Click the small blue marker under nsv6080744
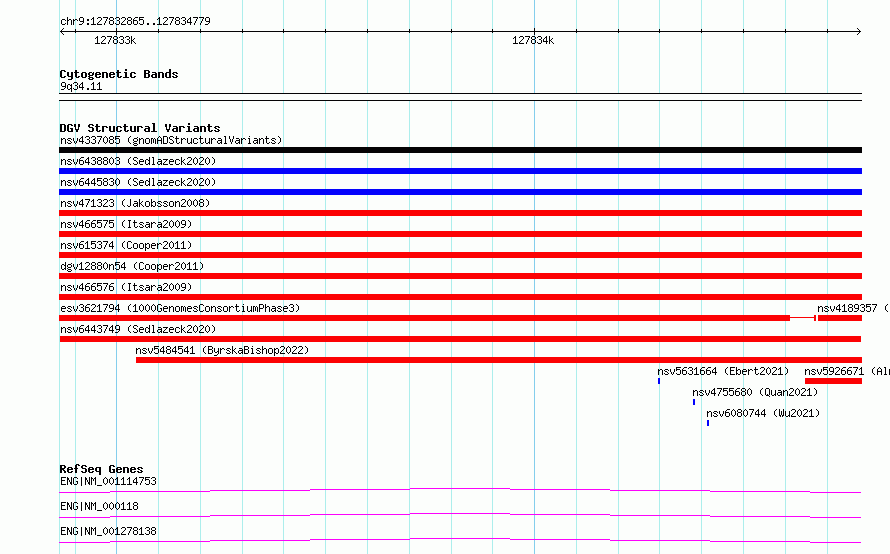Viewport: 890px width, 554px height. point(708,423)
